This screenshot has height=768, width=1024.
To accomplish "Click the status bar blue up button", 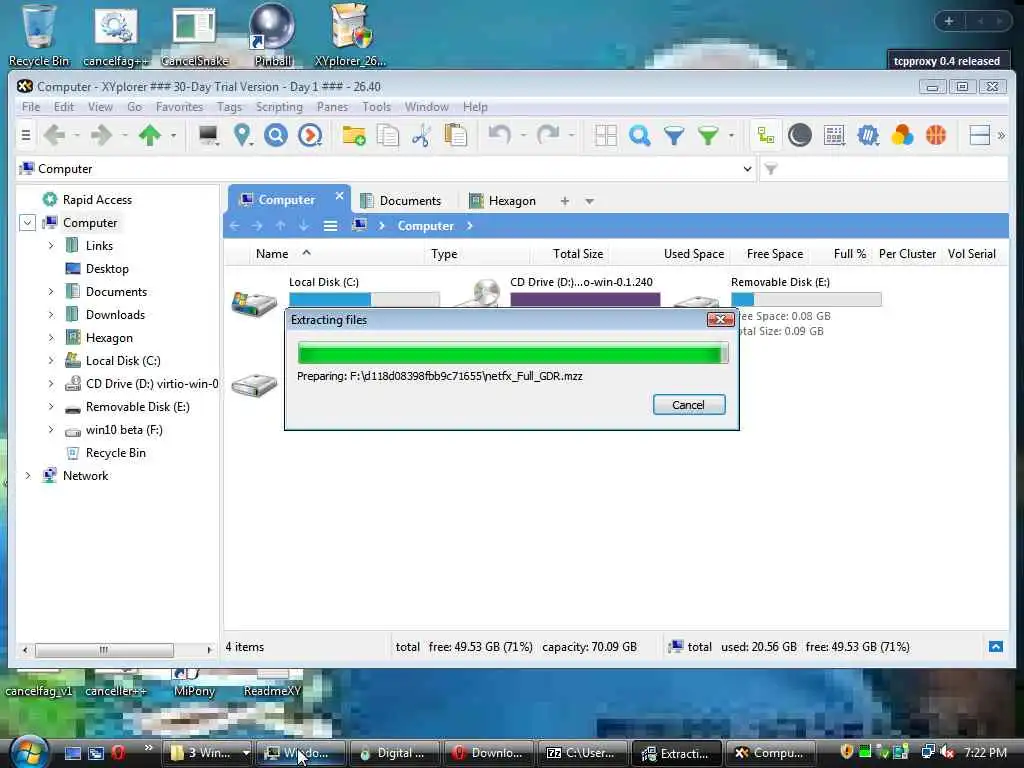I will [996, 647].
